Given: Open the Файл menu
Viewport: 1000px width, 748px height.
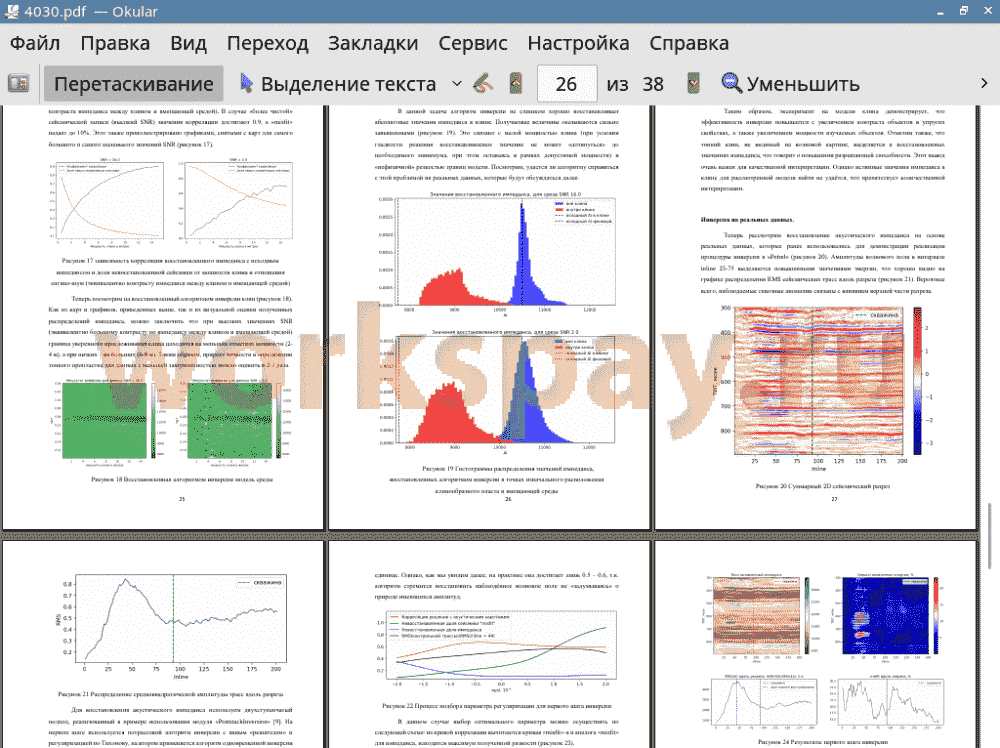Looking at the screenshot, I should tap(35, 43).
